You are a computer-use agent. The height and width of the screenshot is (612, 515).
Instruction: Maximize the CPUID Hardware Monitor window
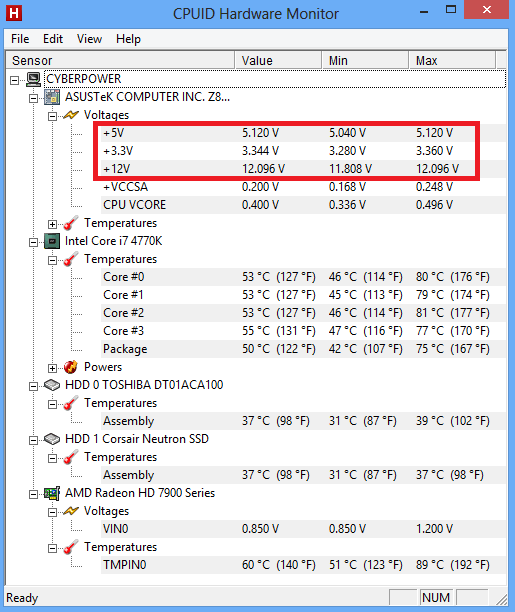pyautogui.click(x=451, y=10)
